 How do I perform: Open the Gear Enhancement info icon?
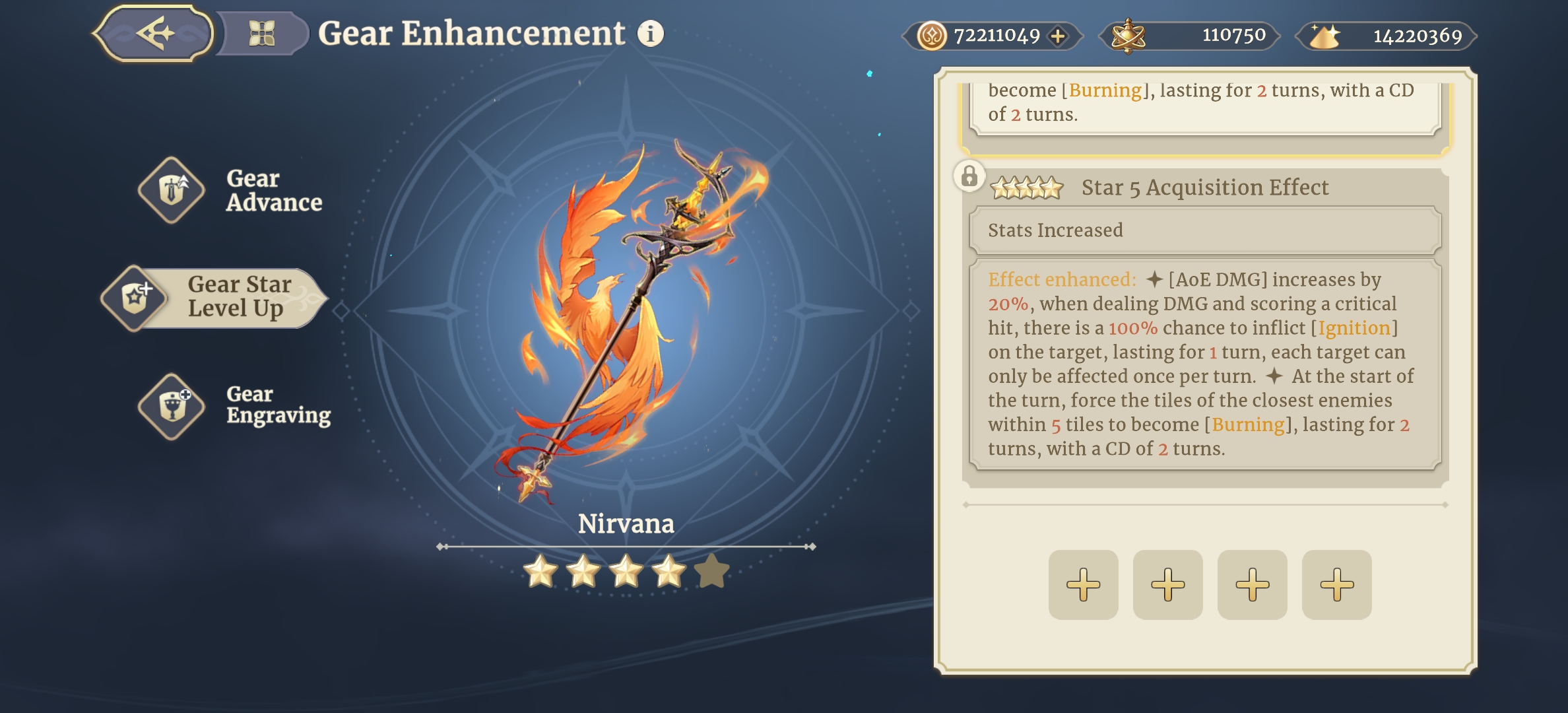(x=651, y=34)
